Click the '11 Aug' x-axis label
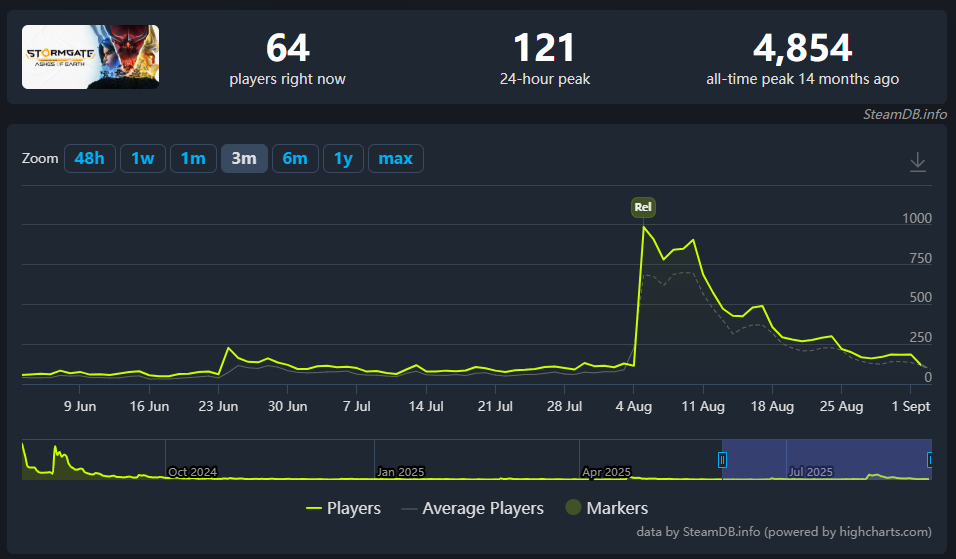The image size is (956, 559). coord(703,406)
